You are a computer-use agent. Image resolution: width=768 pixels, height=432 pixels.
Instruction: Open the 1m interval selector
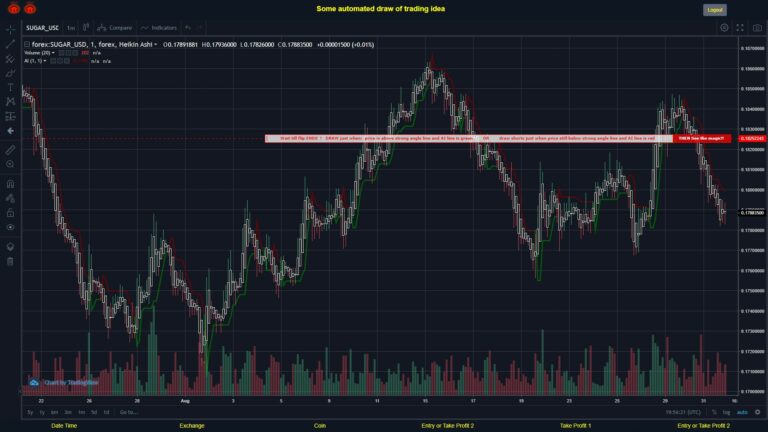coord(71,28)
